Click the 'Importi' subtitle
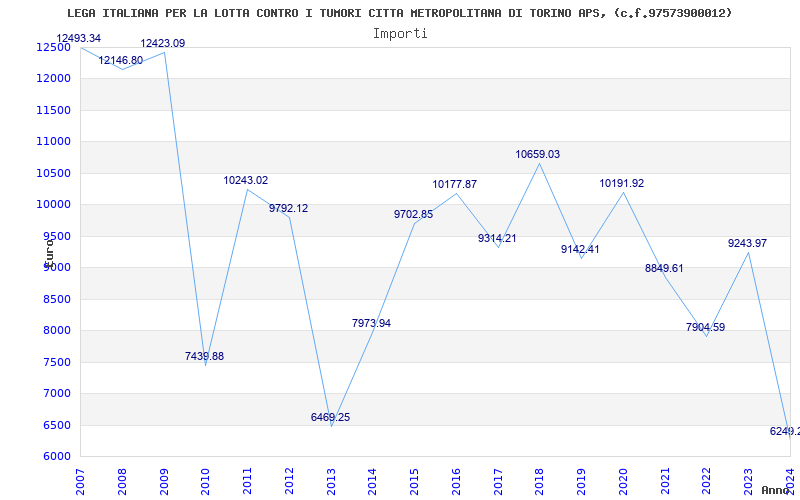 click(x=400, y=34)
